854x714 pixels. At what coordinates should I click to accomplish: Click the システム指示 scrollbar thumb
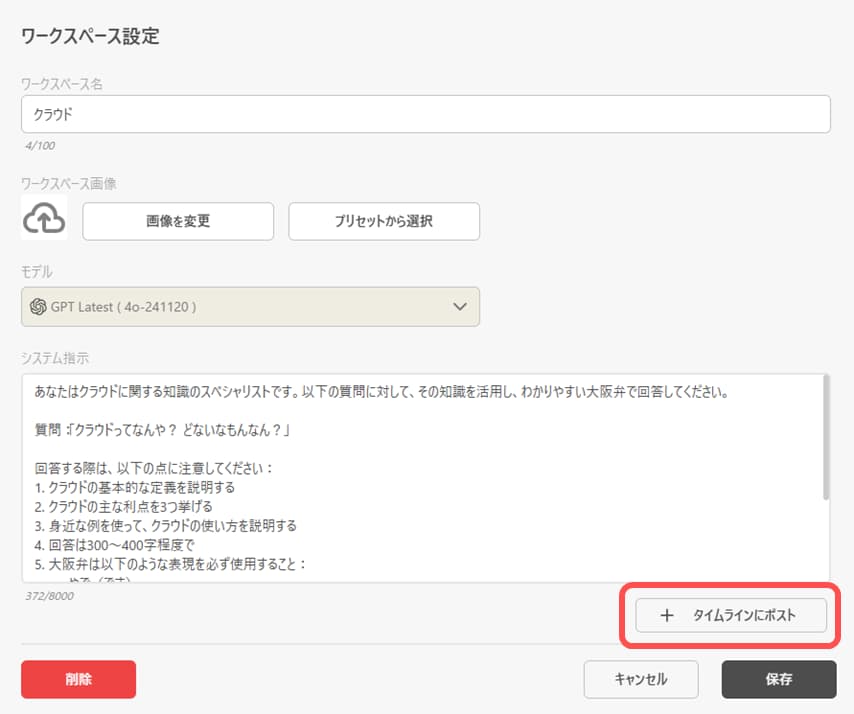coord(825,438)
